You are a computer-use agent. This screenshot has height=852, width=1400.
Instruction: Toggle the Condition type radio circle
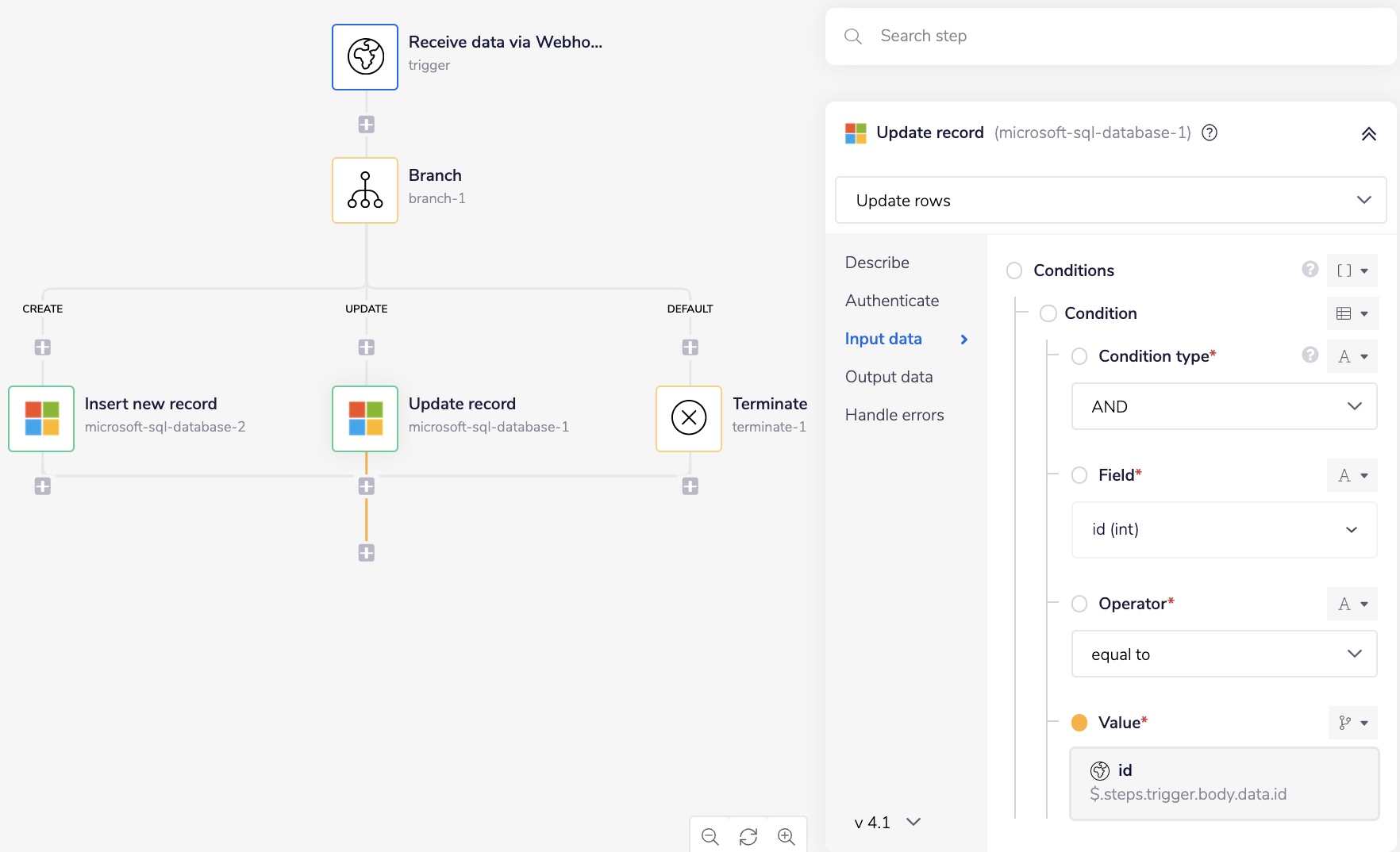[x=1079, y=356]
